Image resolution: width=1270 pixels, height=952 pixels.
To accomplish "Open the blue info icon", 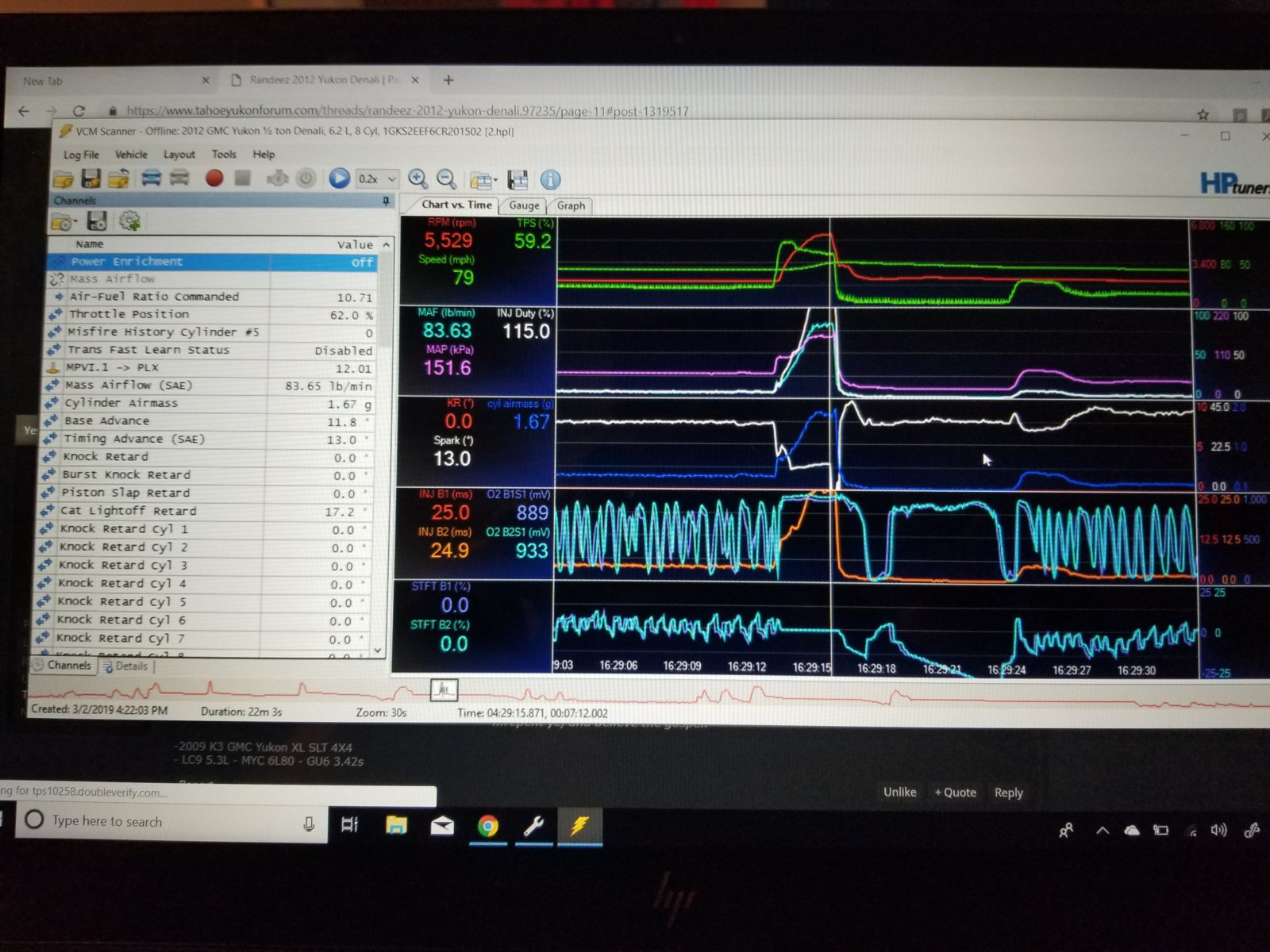I will (550, 180).
